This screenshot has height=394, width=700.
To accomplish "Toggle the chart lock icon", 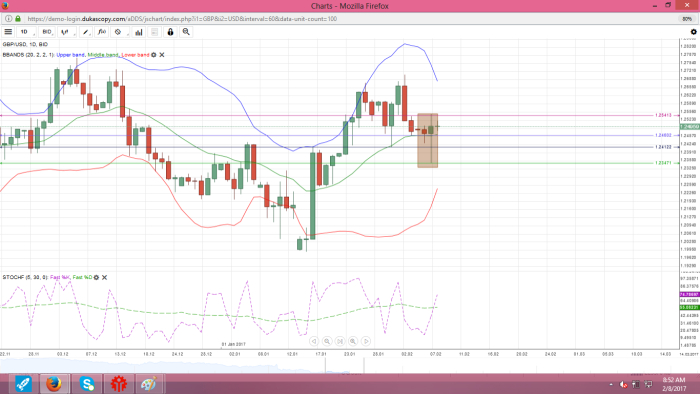I will pyautogui.click(x=170, y=32).
